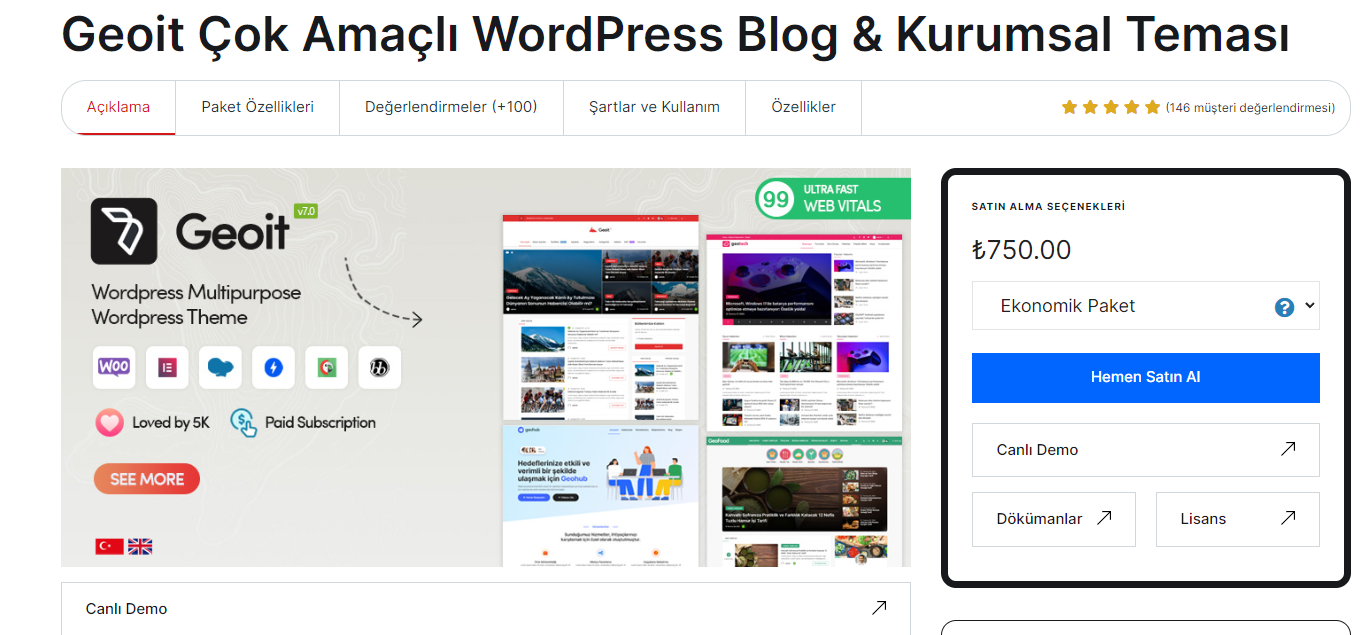1366x635 pixels.
Task: Click the Paid Subscription hand icon
Action: pos(243,422)
